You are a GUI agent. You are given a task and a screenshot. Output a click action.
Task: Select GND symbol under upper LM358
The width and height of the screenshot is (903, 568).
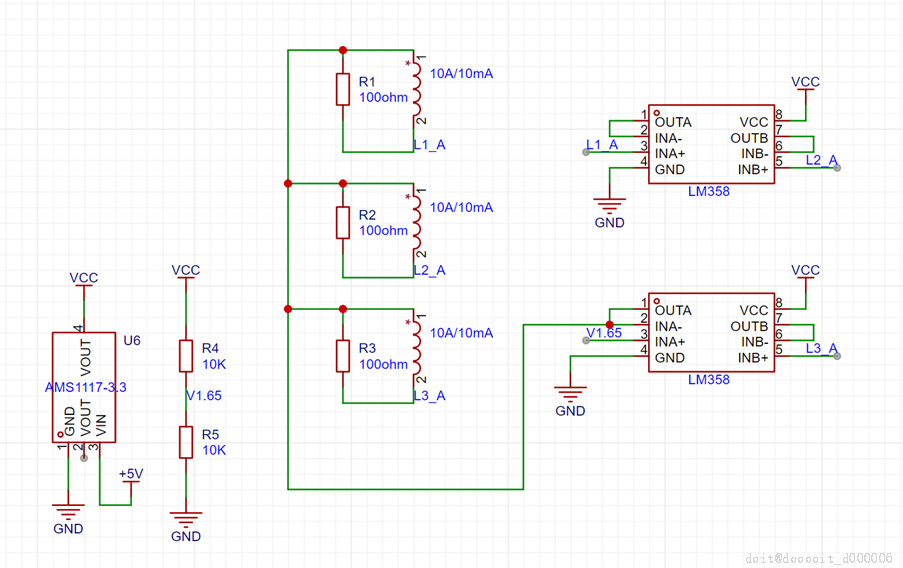(x=609, y=212)
